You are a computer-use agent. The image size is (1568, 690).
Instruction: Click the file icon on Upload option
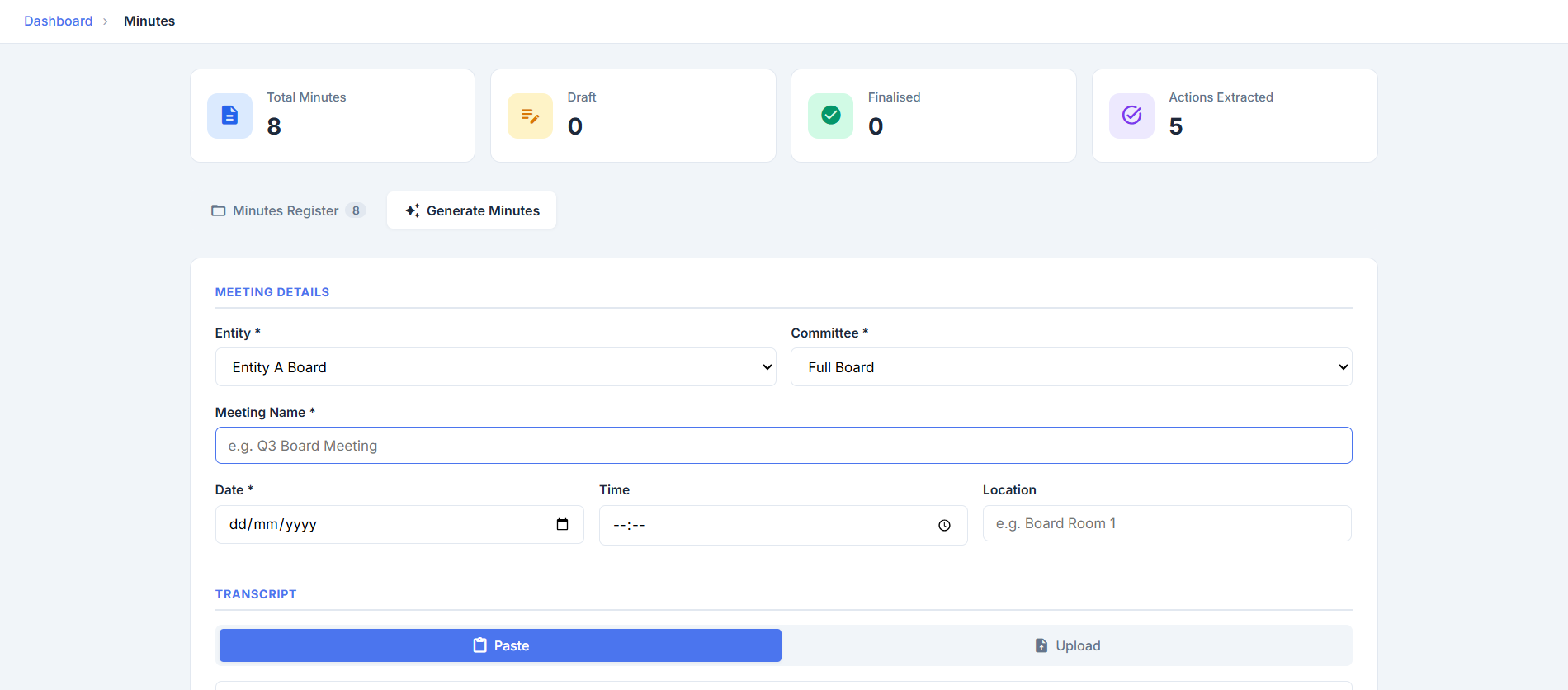(x=1041, y=645)
